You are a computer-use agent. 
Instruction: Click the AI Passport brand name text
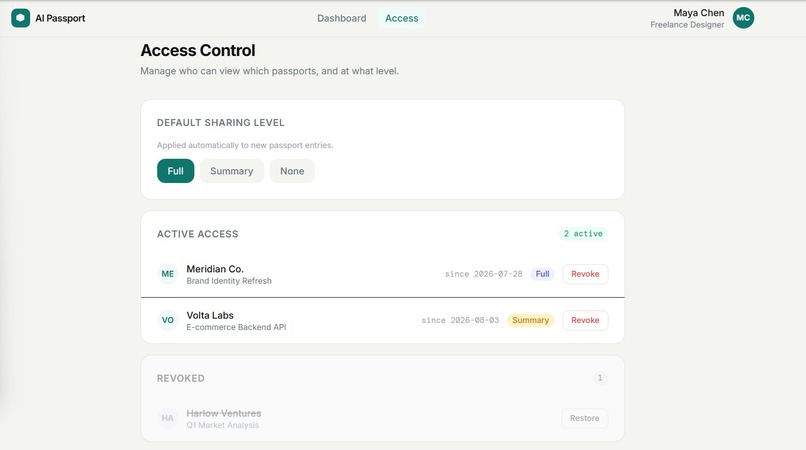point(60,18)
